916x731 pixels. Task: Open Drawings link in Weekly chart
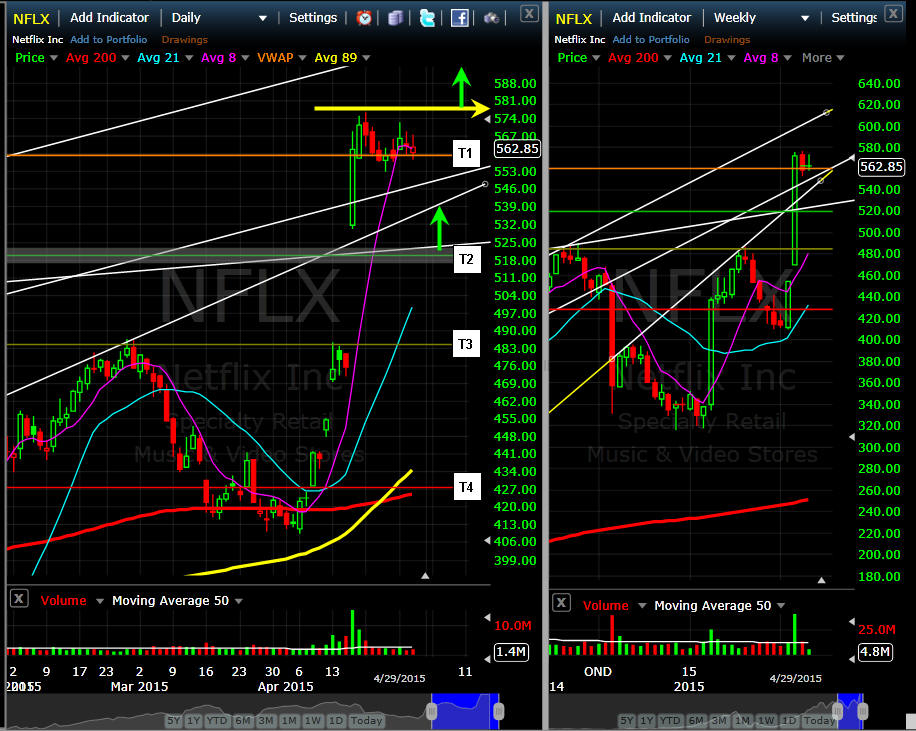point(727,40)
